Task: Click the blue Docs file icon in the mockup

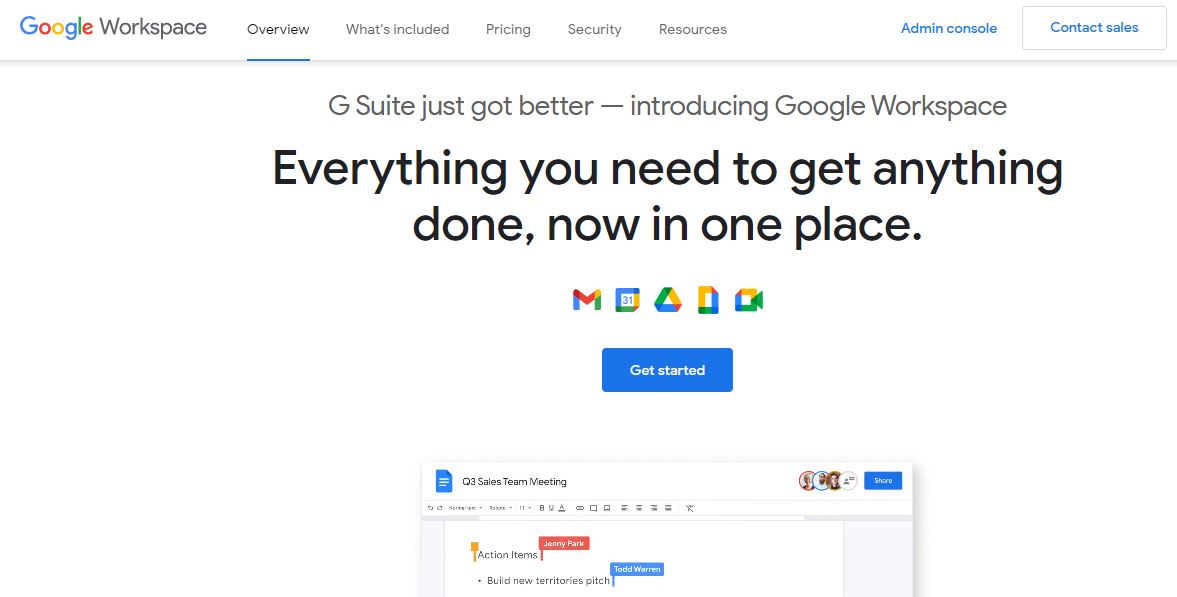Action: (444, 481)
